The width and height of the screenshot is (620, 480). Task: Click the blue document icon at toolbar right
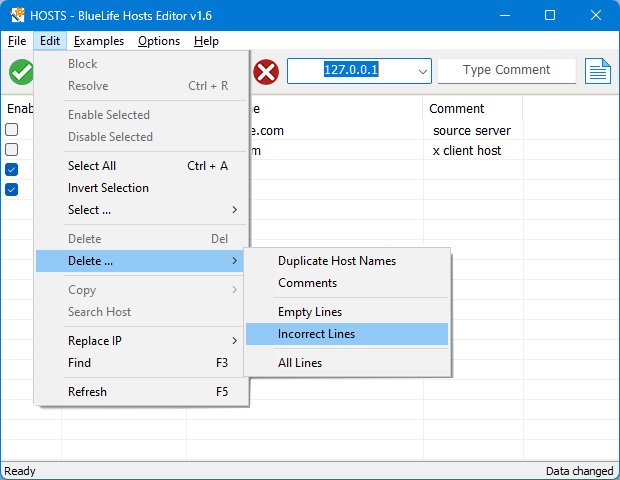598,72
